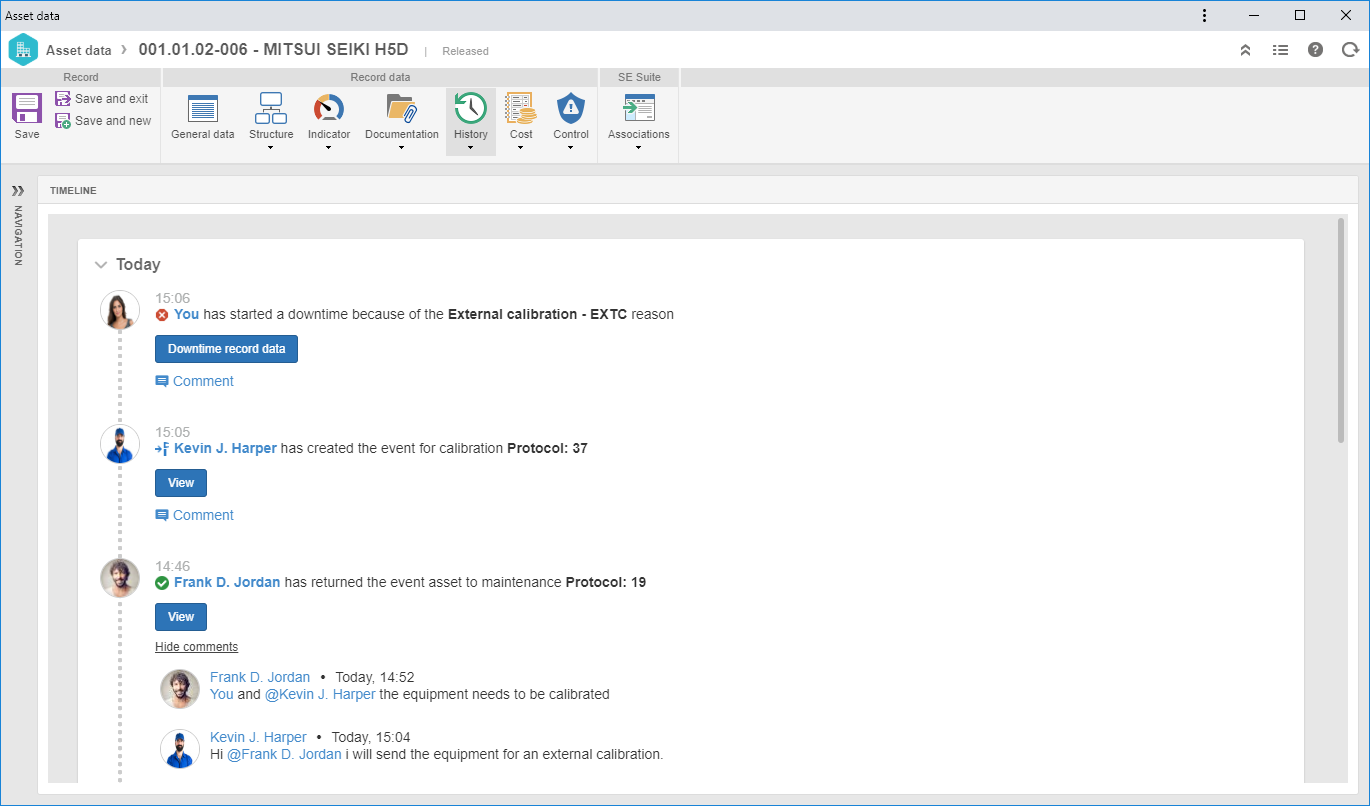
Task: Click Frank D. Jordan commenter name at 14:52
Action: pyautogui.click(x=260, y=677)
